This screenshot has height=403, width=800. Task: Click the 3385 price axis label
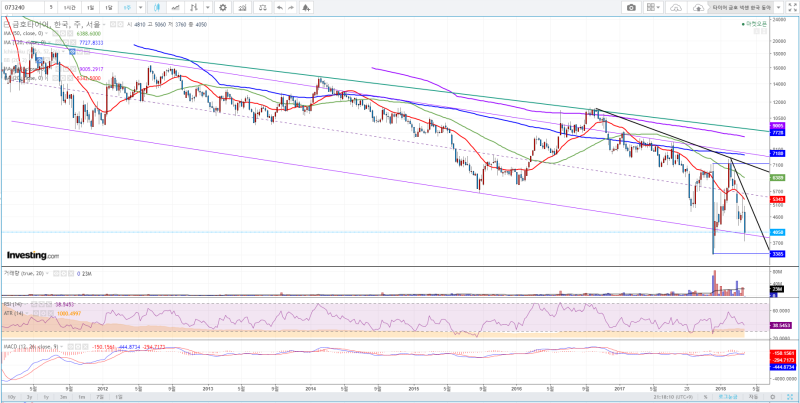click(778, 254)
